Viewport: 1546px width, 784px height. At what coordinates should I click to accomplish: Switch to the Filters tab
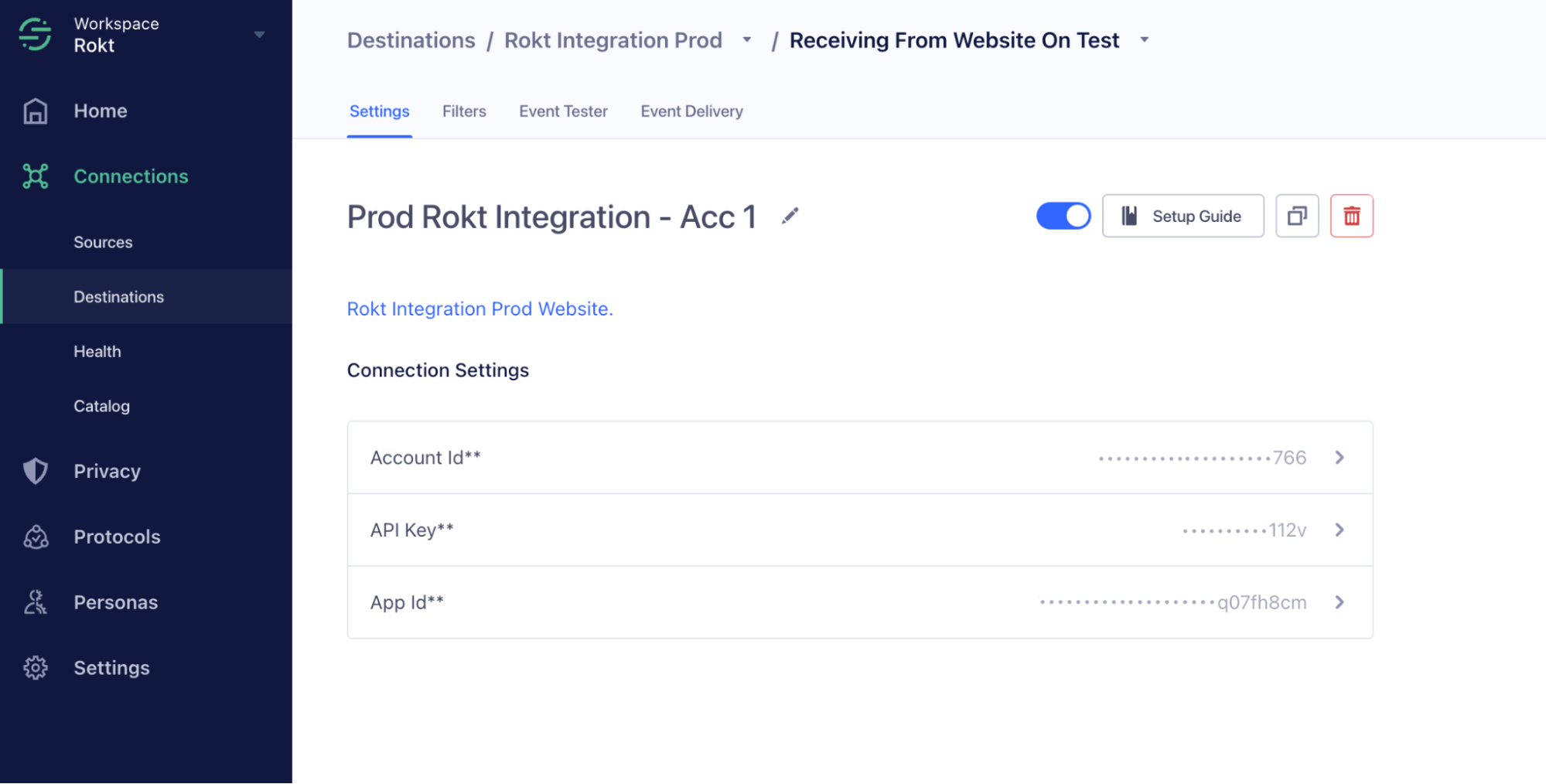coord(464,111)
